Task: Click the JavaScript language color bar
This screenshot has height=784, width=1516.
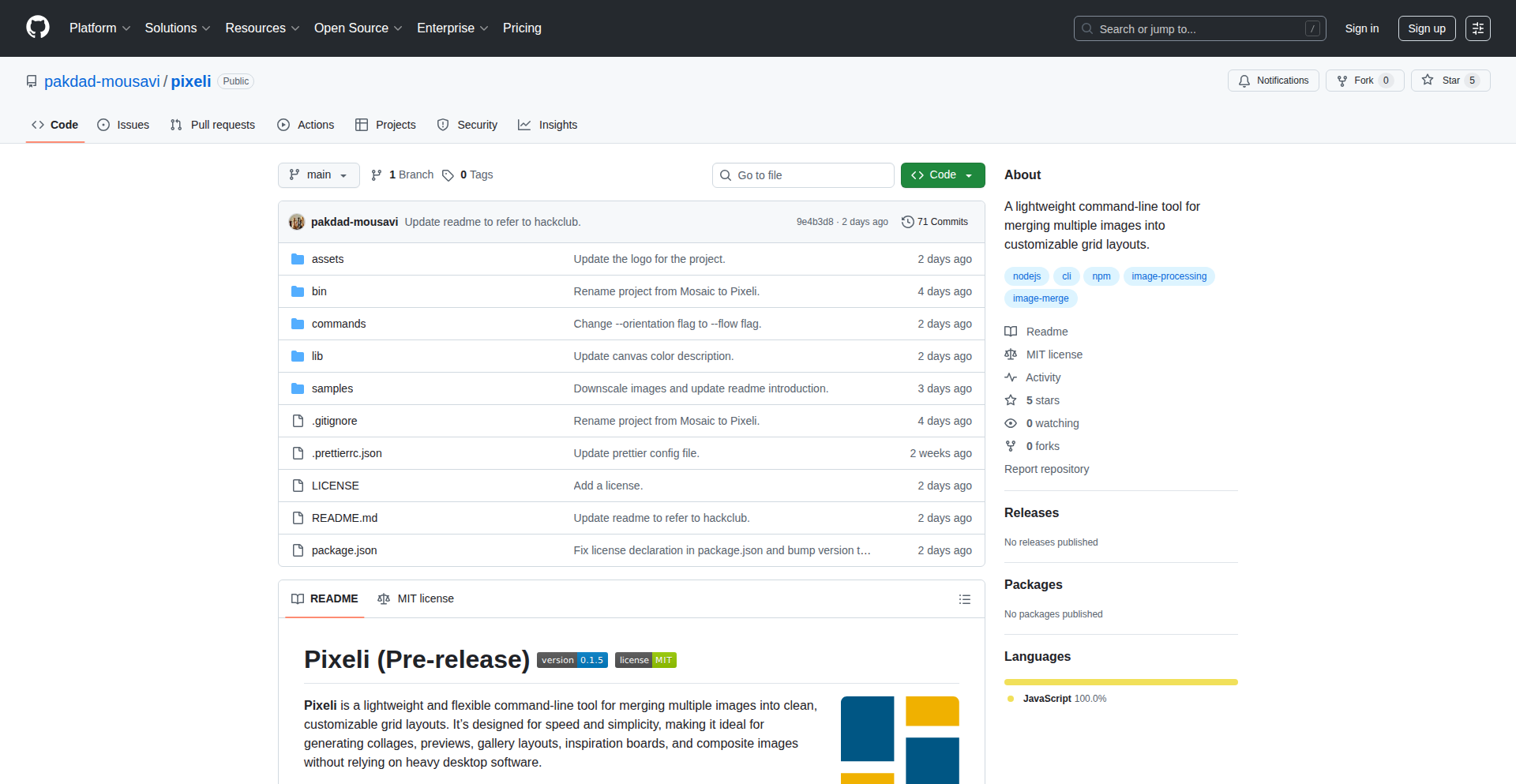Action: pyautogui.click(x=1120, y=681)
